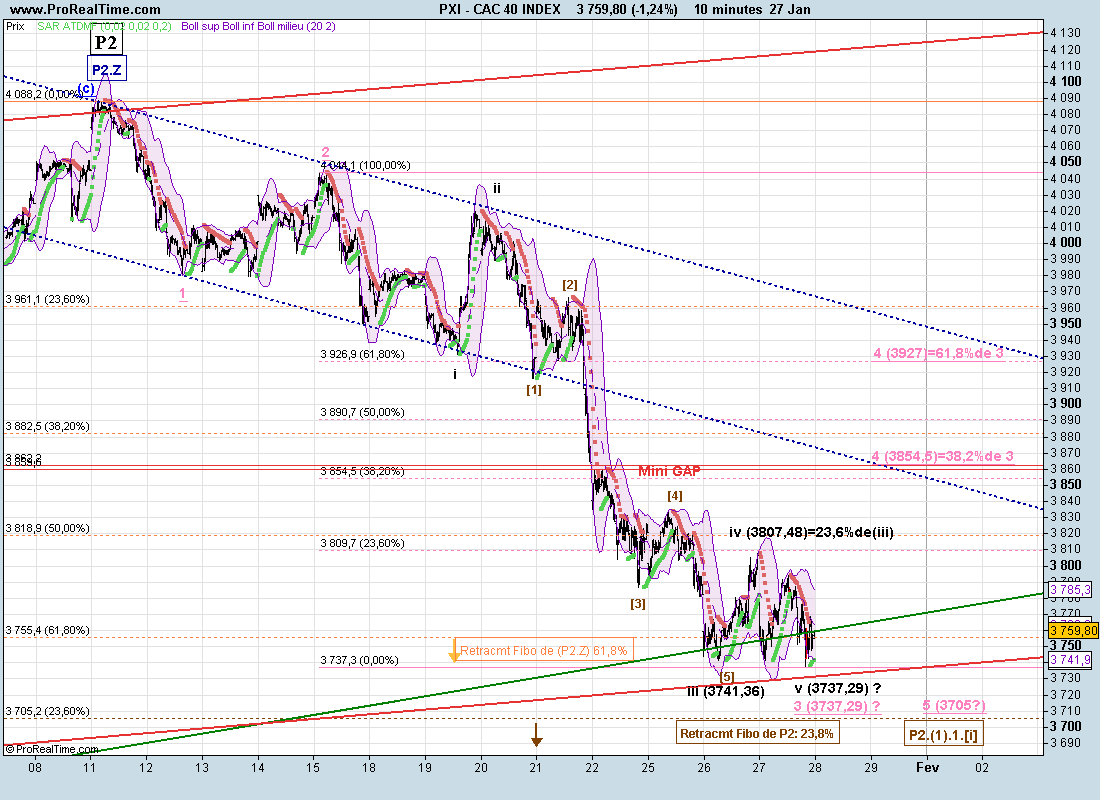Screen dimensions: 1100x800
Task: Click the yellow 3 759,80 current price tag
Action: (x=1073, y=630)
